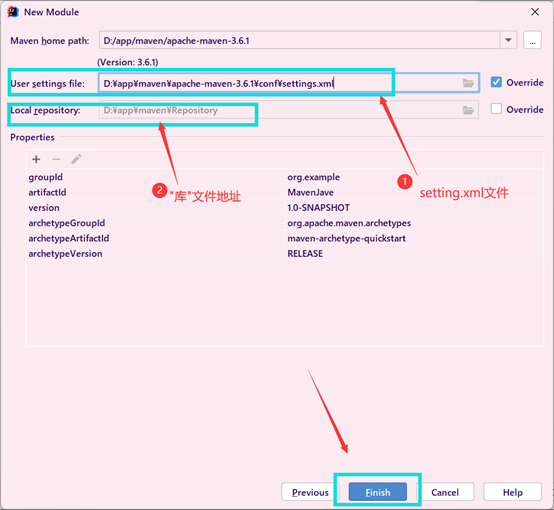Click the maven-archetype-quickstart value cell

(413, 238)
